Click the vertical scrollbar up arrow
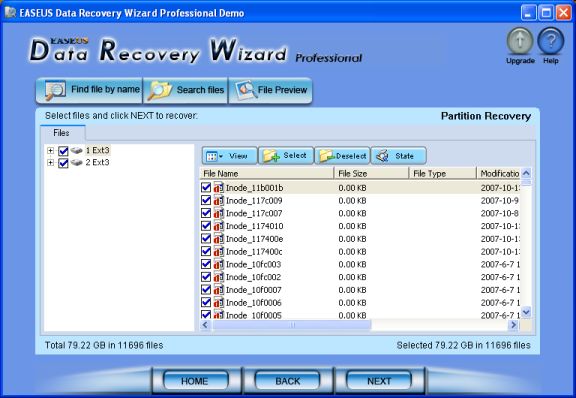576x398 pixels. (526, 173)
